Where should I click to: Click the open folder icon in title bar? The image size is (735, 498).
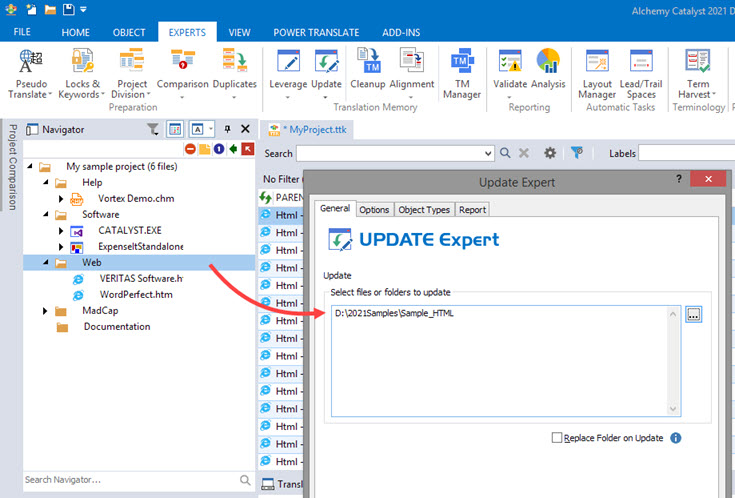(x=50, y=9)
